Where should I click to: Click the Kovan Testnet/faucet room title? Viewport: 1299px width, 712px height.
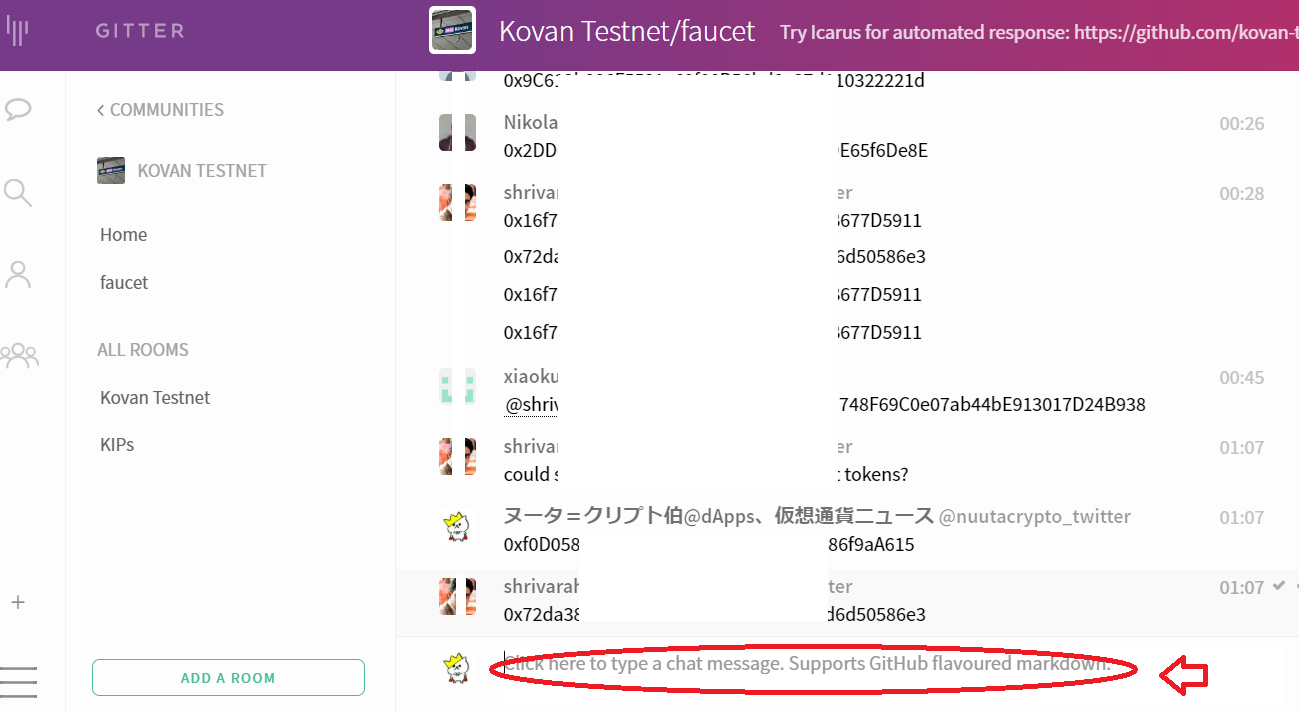(x=627, y=31)
